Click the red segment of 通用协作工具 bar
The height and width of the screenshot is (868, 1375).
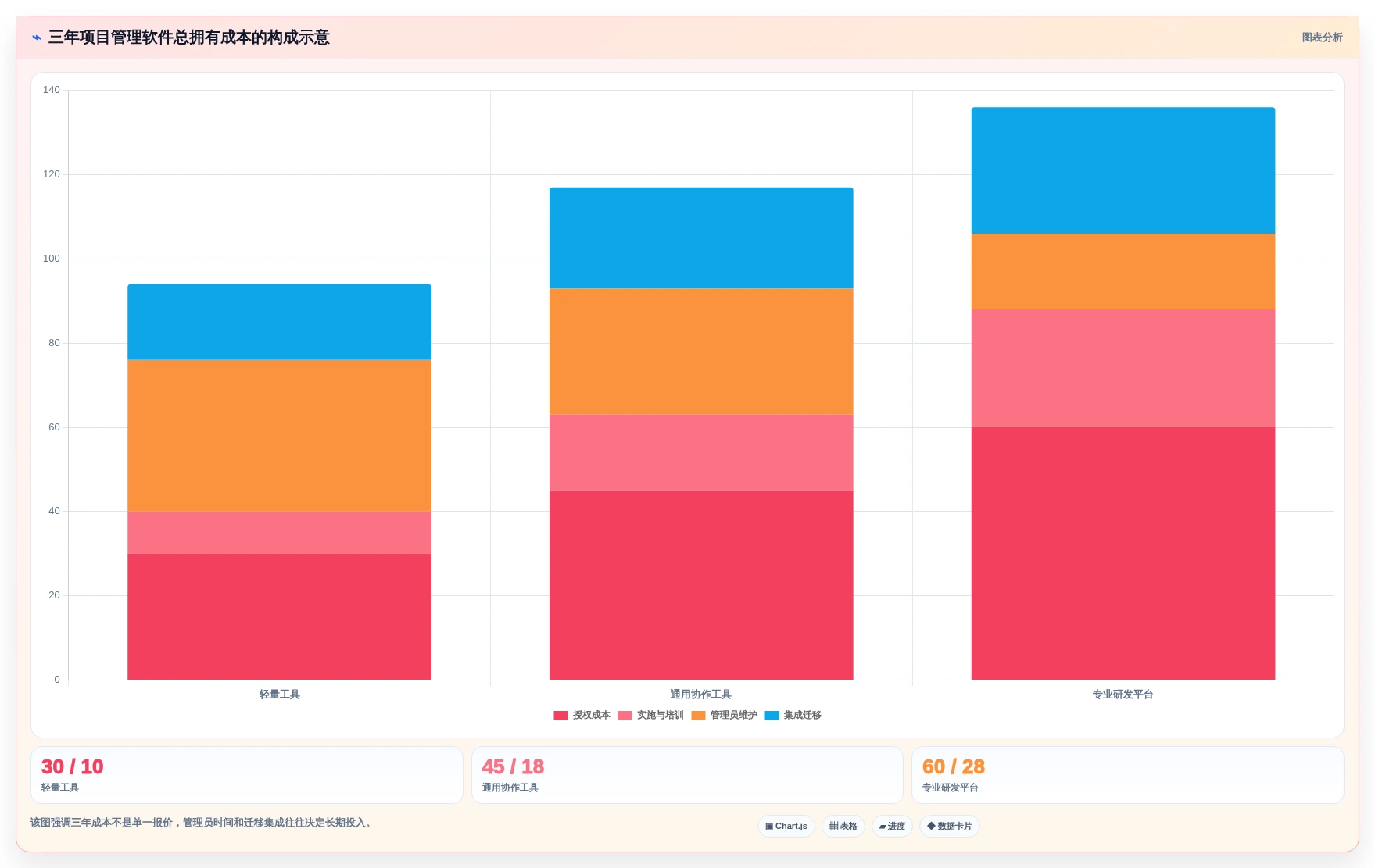(x=701, y=585)
